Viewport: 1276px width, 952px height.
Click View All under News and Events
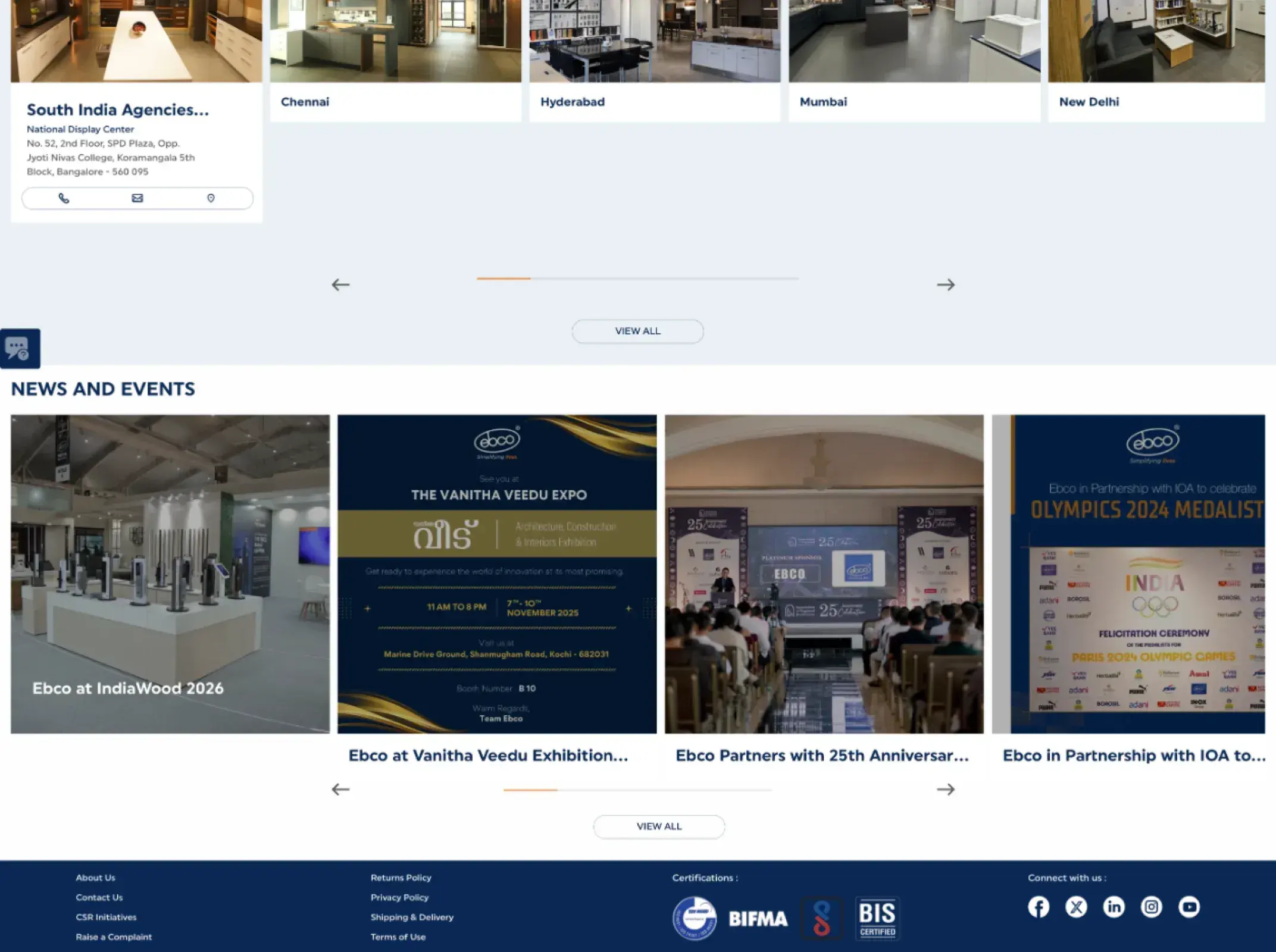pyautogui.click(x=659, y=826)
